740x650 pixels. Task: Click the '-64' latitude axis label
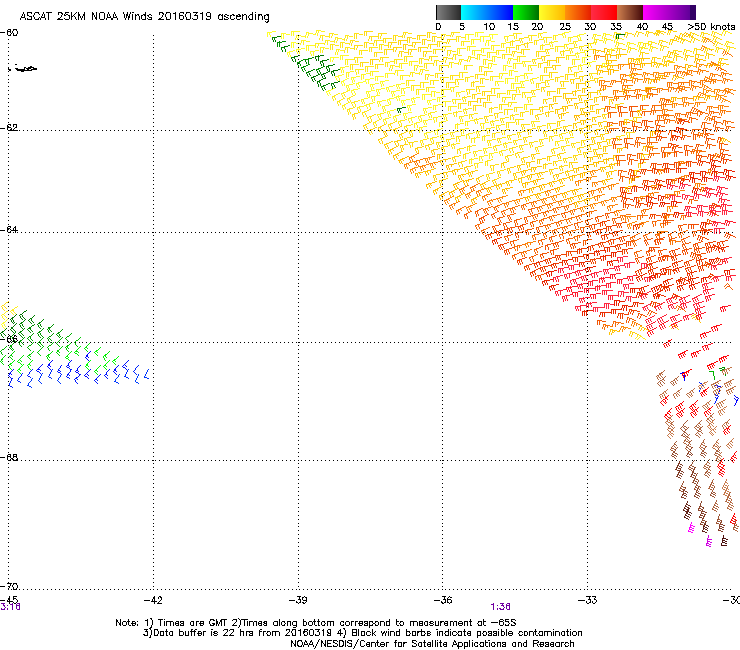coord(9,229)
